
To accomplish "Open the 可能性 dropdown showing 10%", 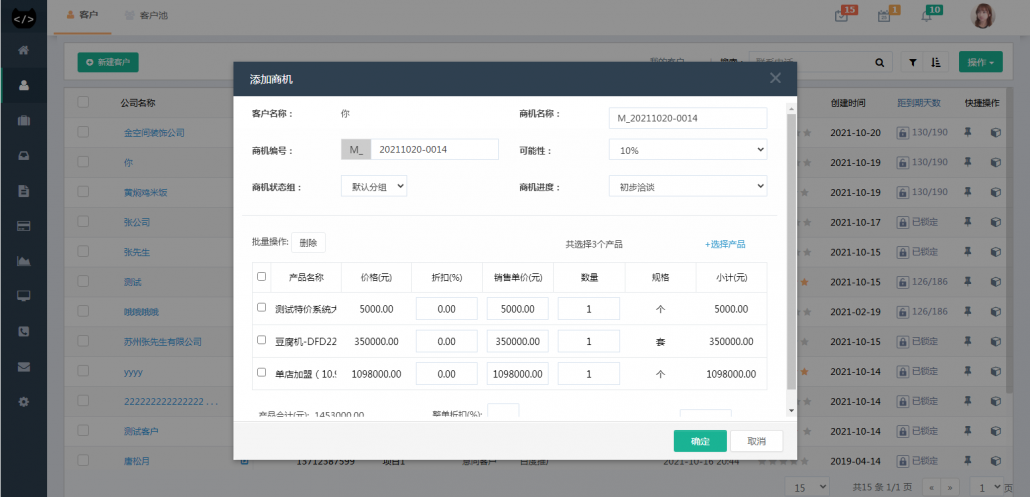I will pyautogui.click(x=687, y=150).
